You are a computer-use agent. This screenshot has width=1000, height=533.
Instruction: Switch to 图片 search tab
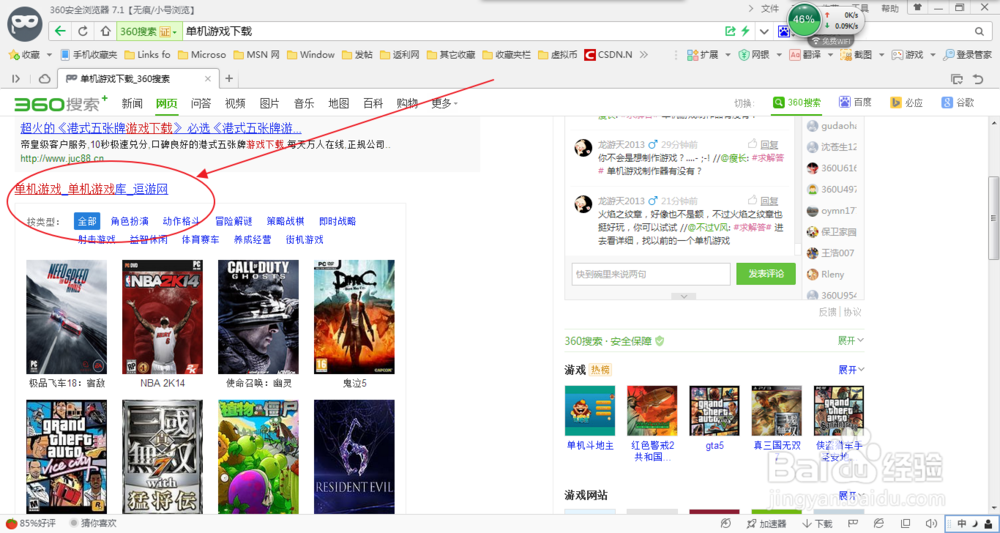(270, 103)
